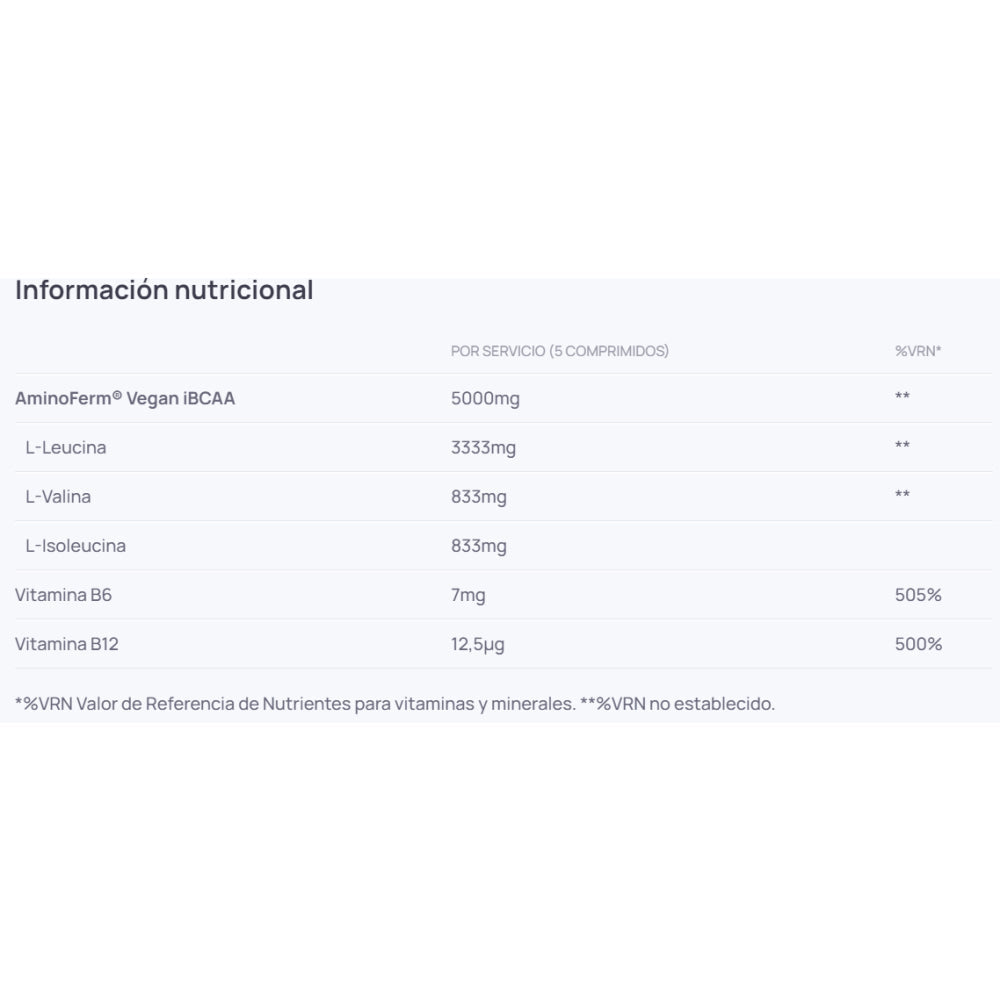Click the "%VRN*" column header
Image resolution: width=1000 pixels, height=1000 pixels.
918,351
